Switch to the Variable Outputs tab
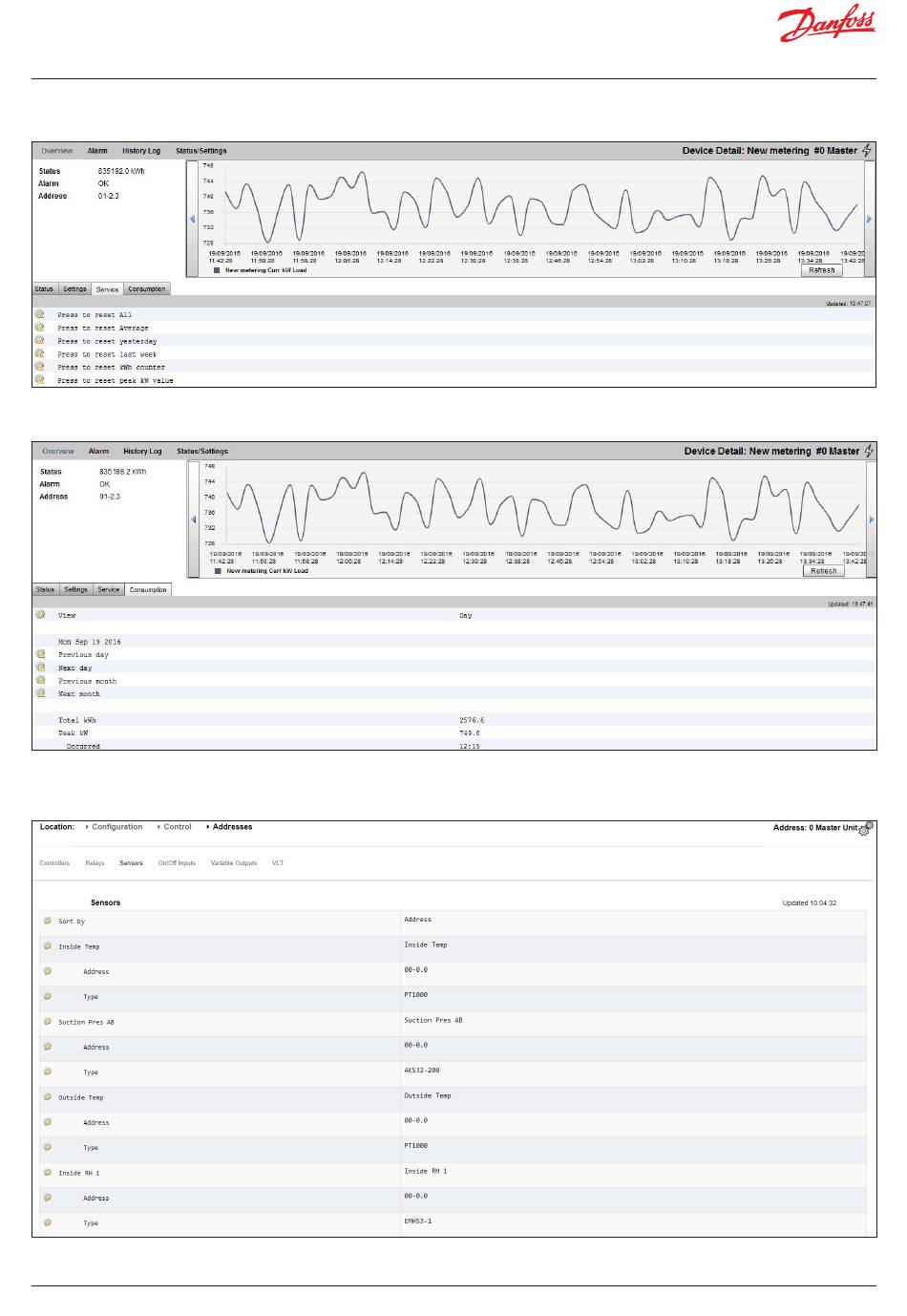 (x=234, y=863)
